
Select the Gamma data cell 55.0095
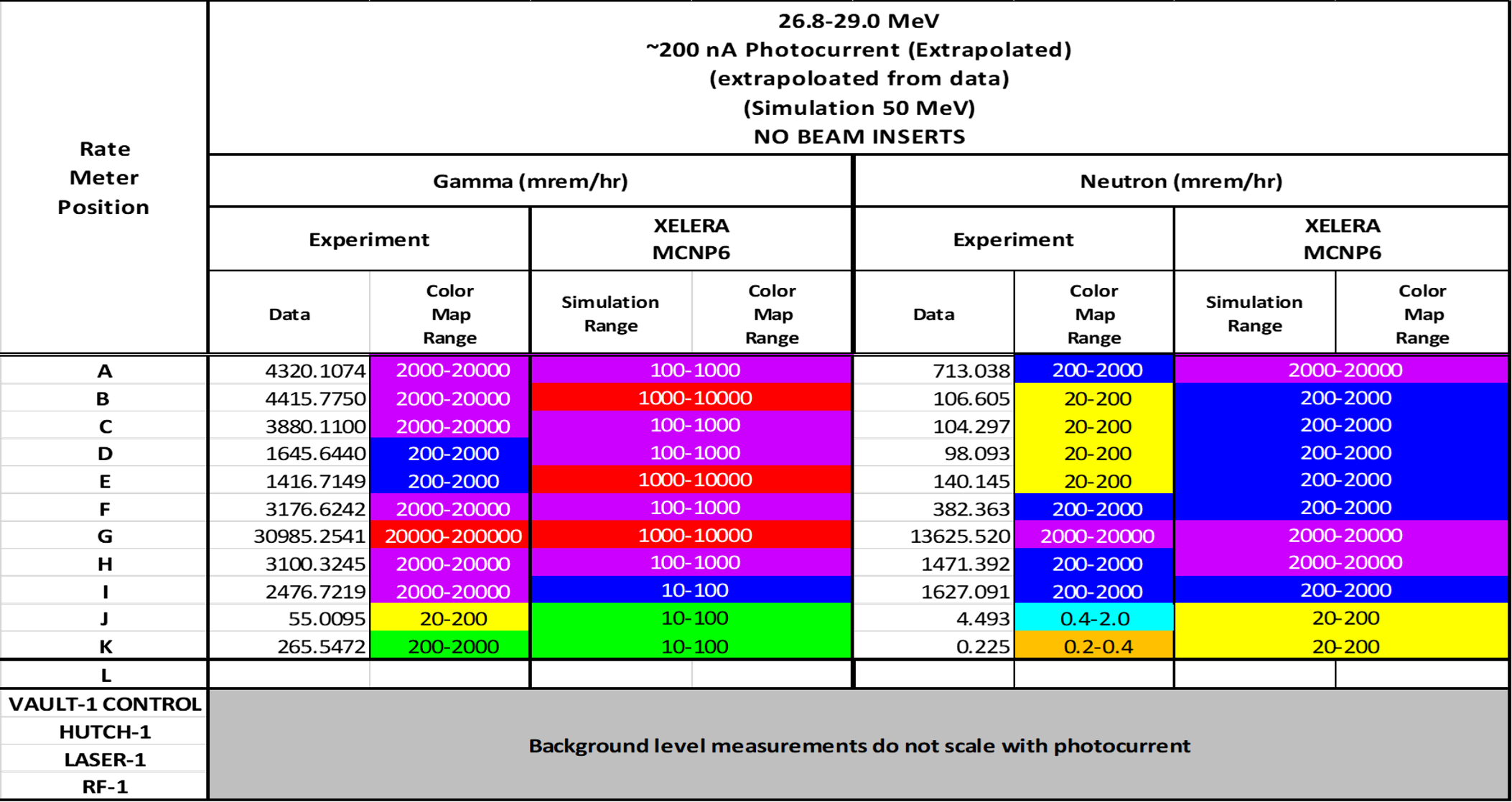289,618
